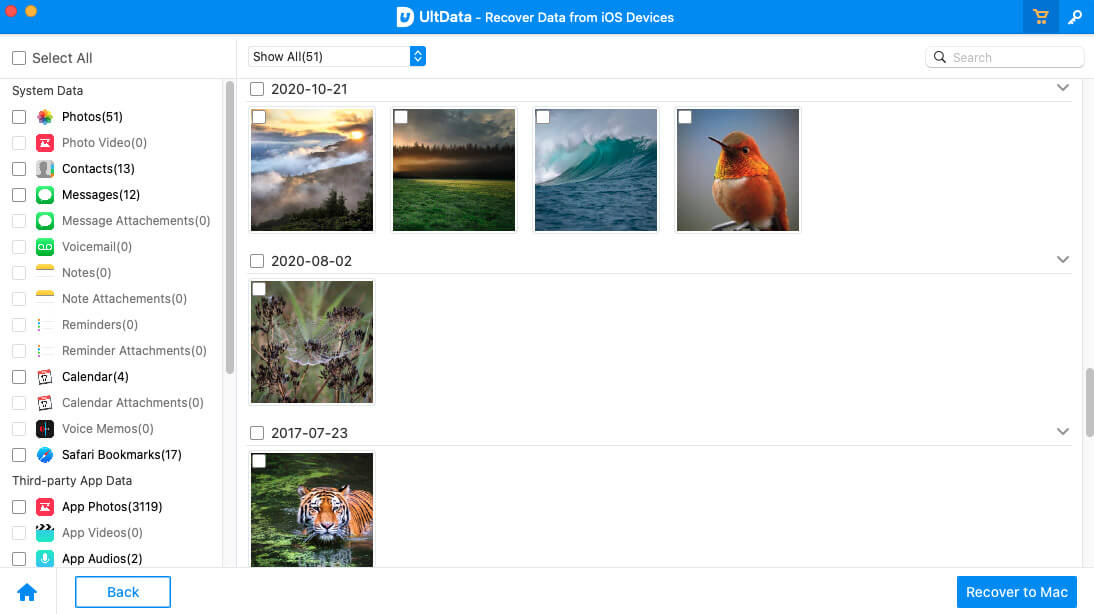Click the Search input field
1094x614 pixels.
(x=1005, y=57)
